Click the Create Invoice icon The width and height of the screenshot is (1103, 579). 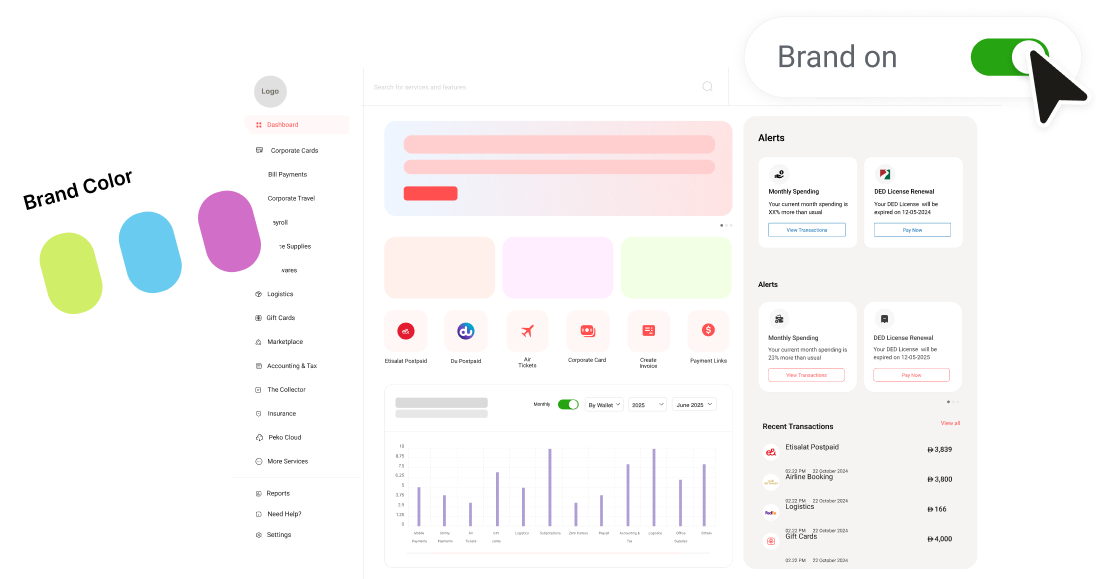pos(648,331)
